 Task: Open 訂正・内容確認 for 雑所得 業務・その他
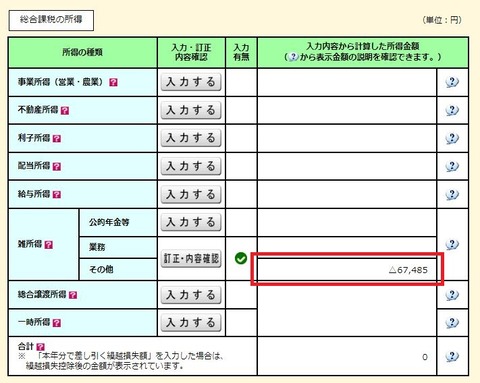click(191, 258)
